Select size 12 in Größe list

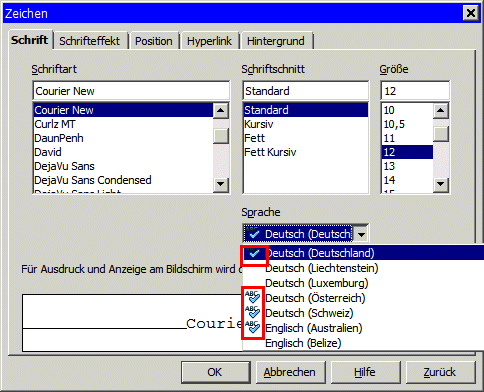(x=407, y=152)
